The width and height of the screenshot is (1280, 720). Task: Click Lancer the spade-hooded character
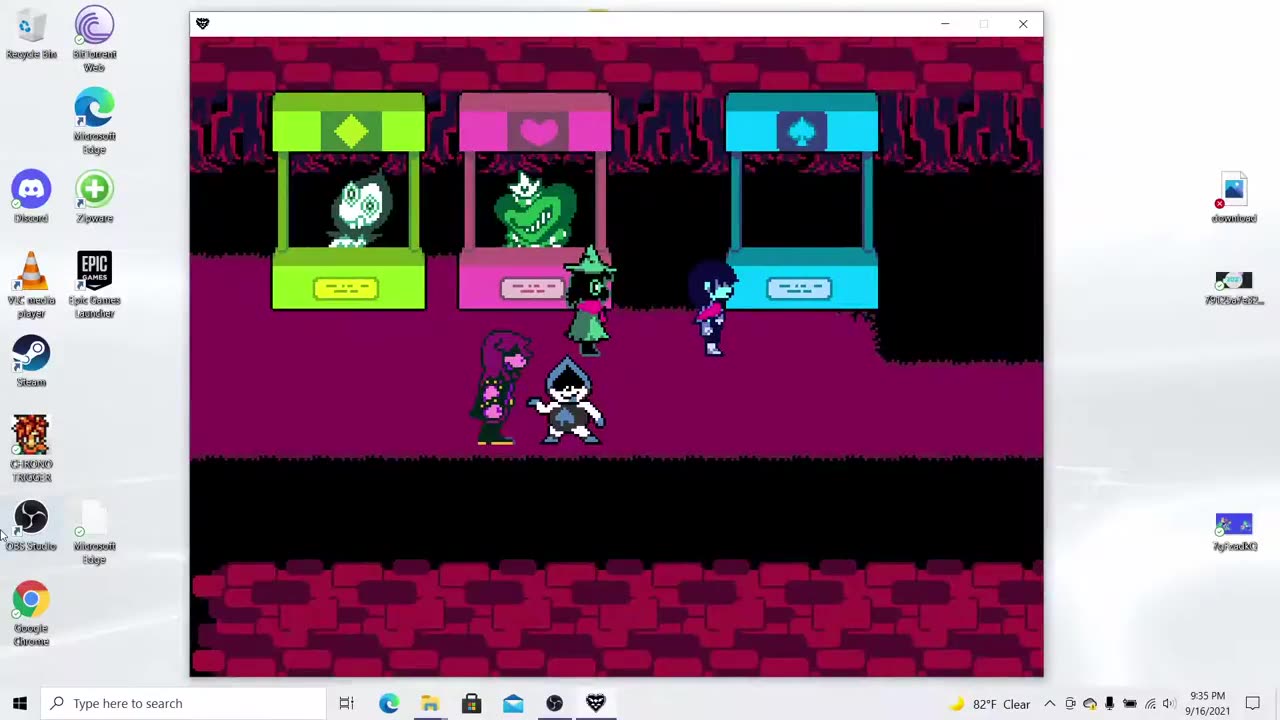coord(567,400)
